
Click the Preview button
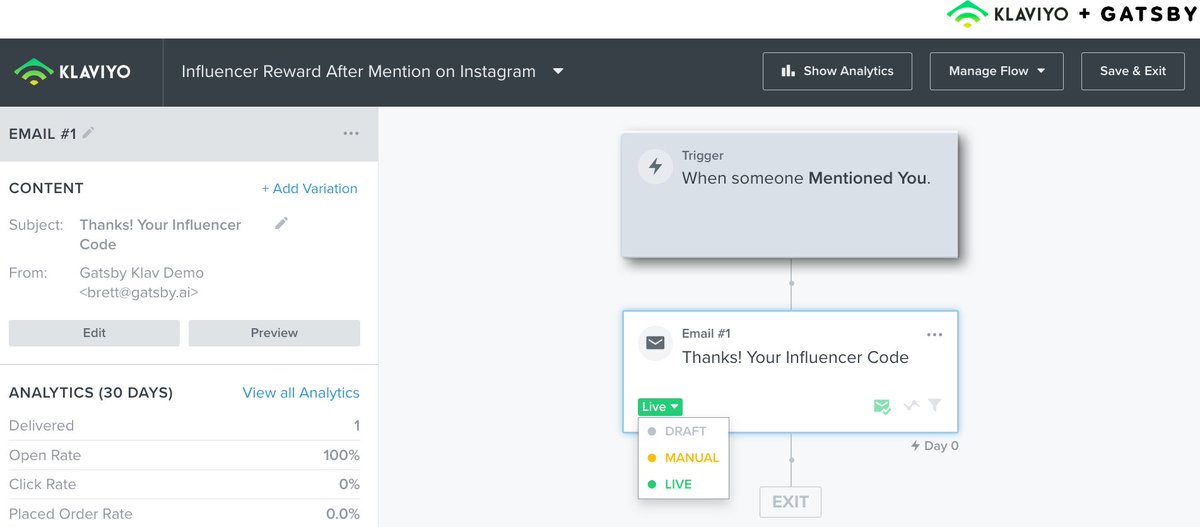coord(274,333)
